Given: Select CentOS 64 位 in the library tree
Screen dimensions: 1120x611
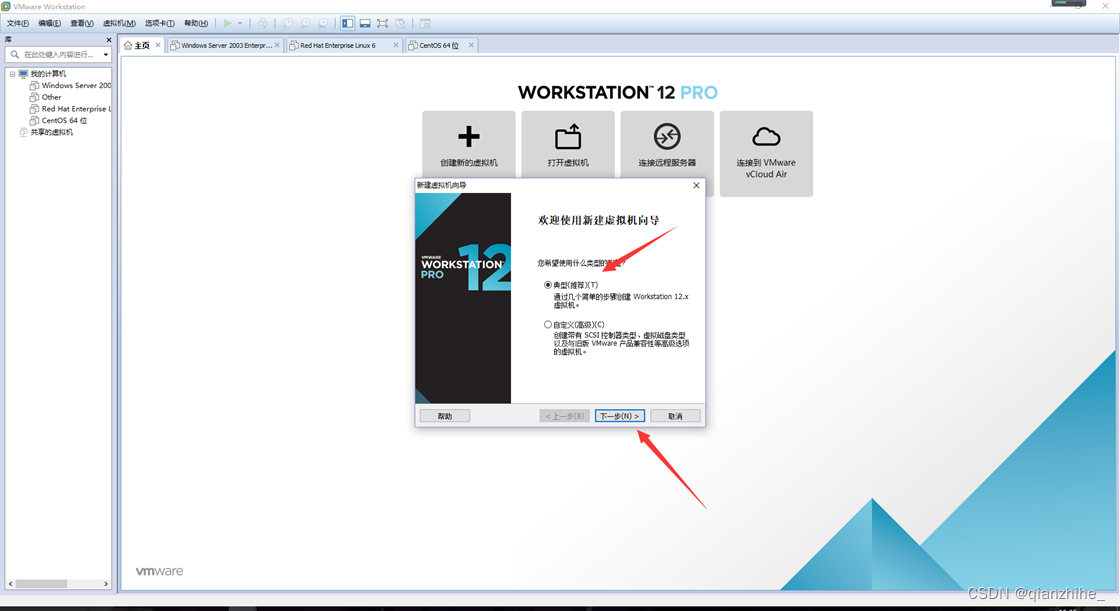Looking at the screenshot, I should pyautogui.click(x=64, y=121).
